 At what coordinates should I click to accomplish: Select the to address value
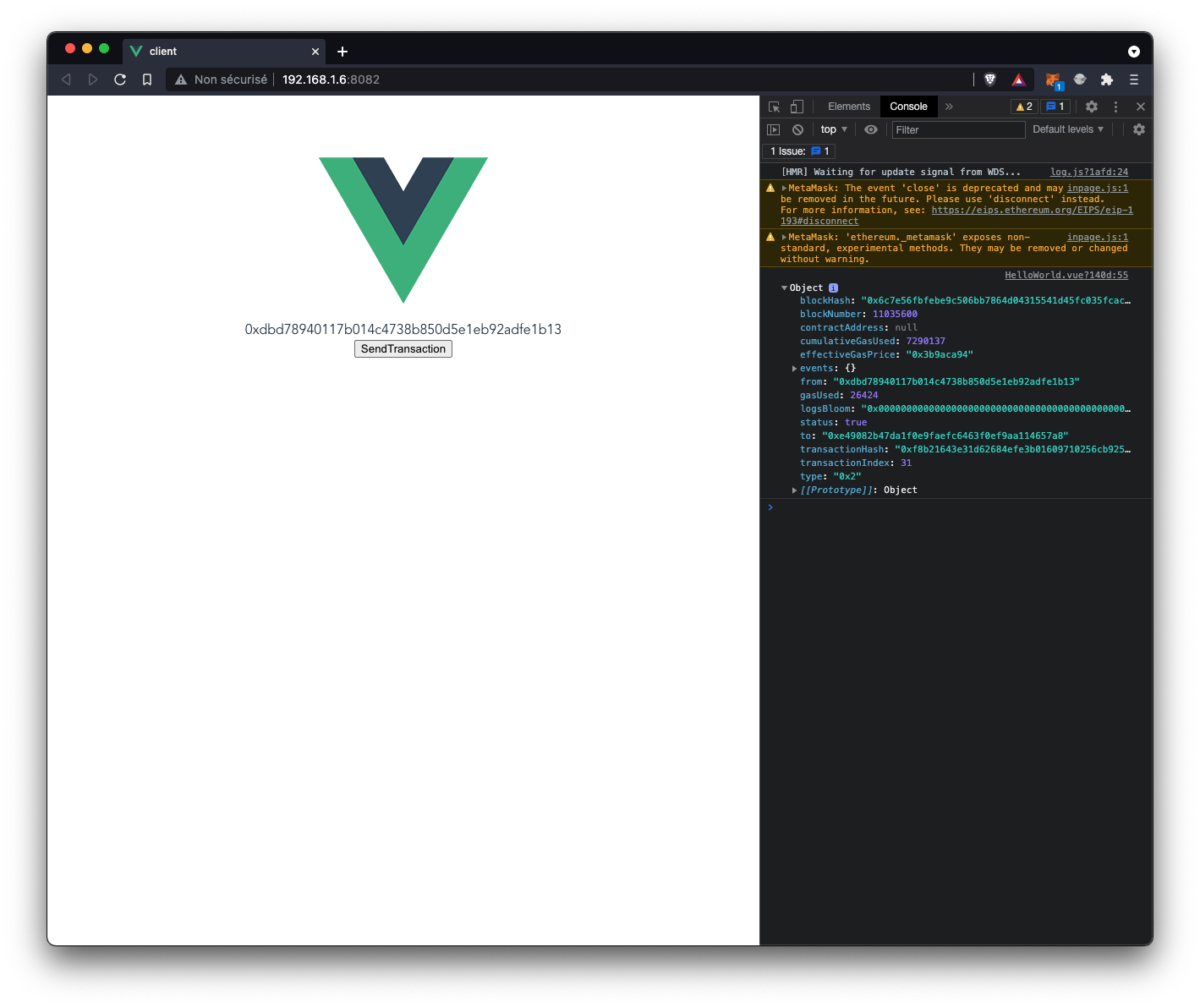point(945,436)
